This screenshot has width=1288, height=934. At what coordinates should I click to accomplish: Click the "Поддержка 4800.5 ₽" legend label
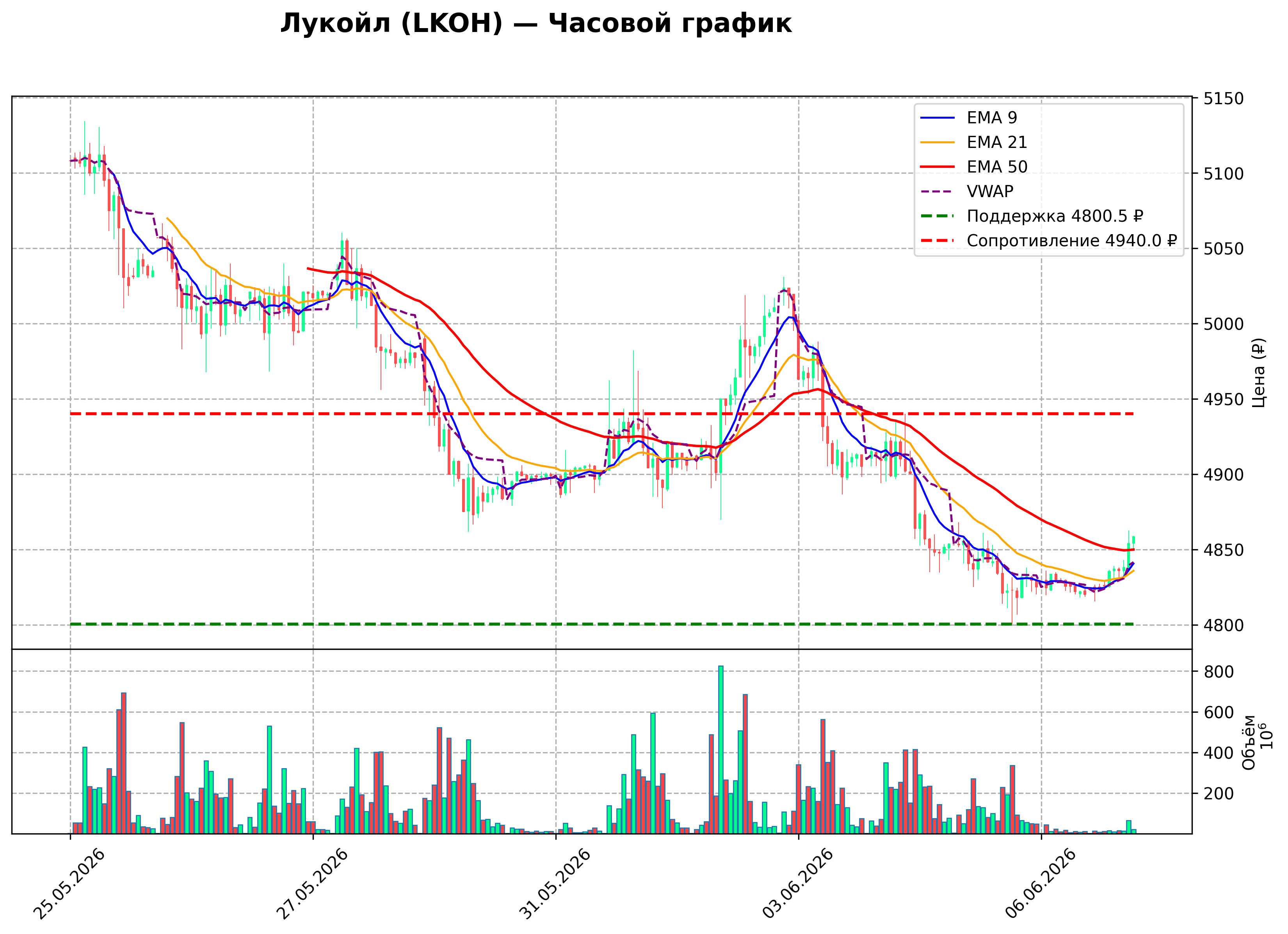1055,216
